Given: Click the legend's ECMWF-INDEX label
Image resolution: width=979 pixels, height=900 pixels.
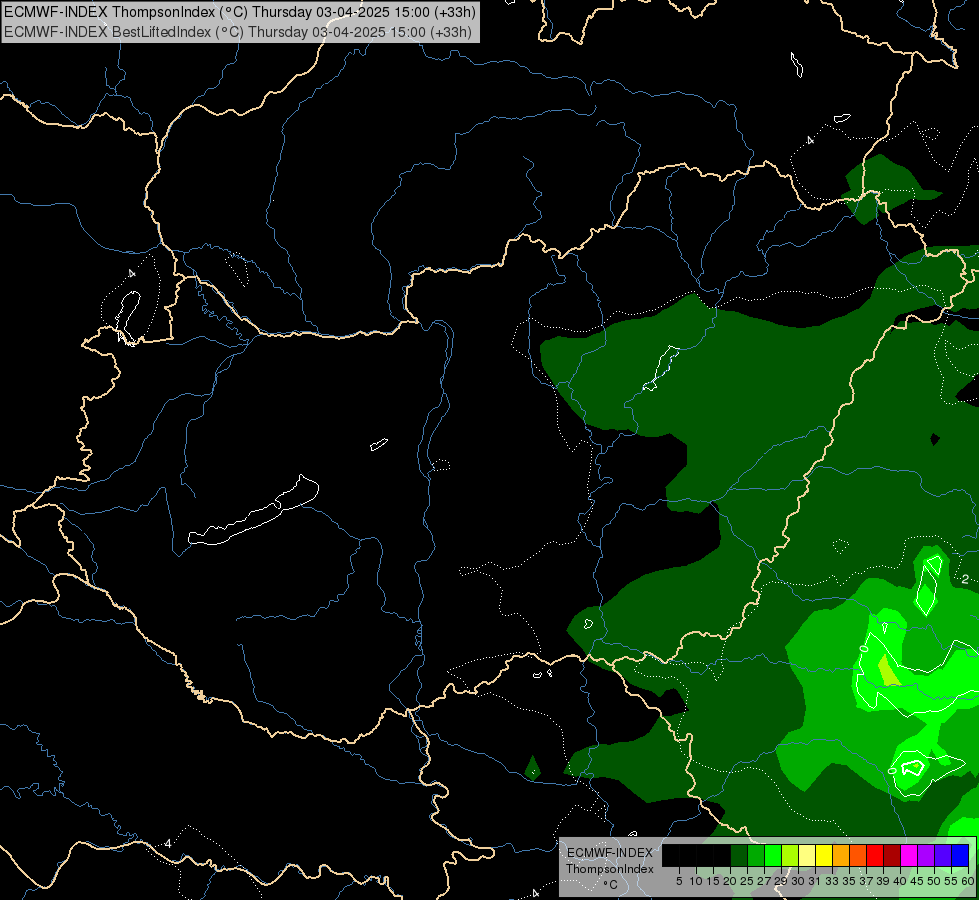Looking at the screenshot, I should pyautogui.click(x=610, y=853).
